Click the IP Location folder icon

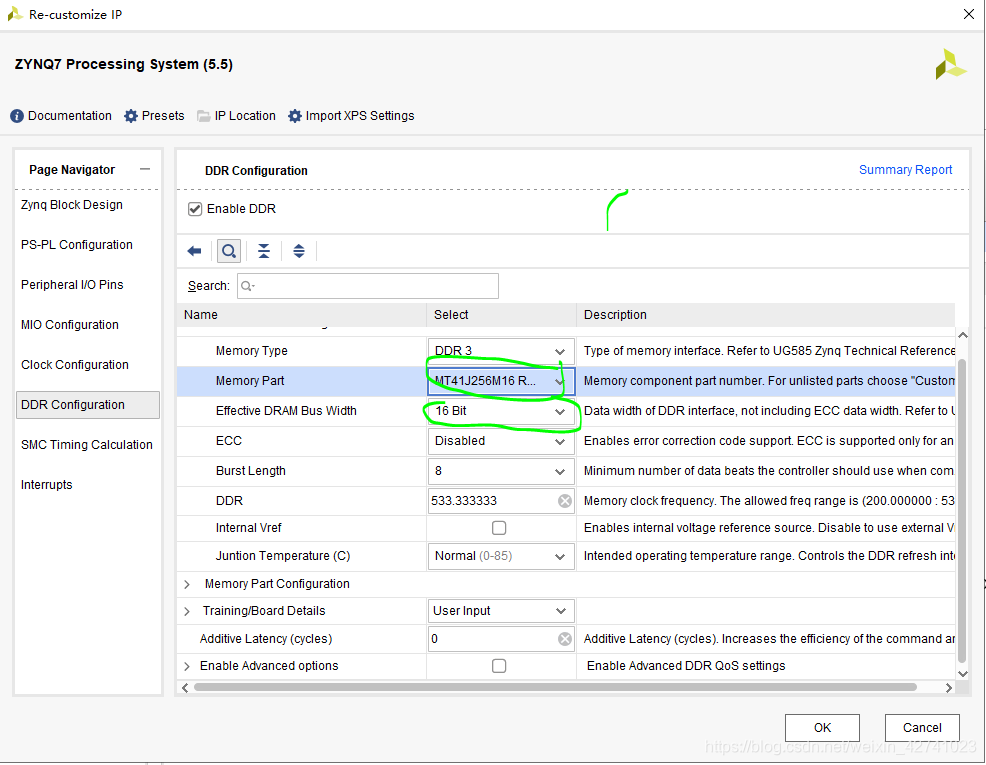tap(204, 116)
